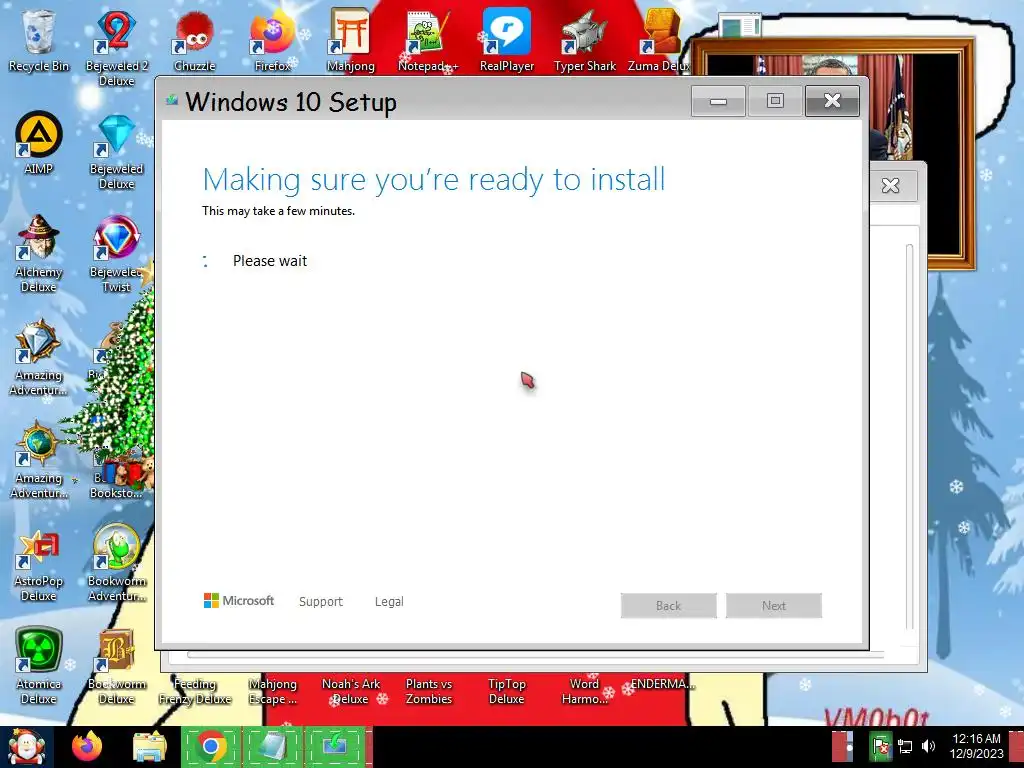Launch Alchemy Deluxe wizard shortcut

coord(39,253)
